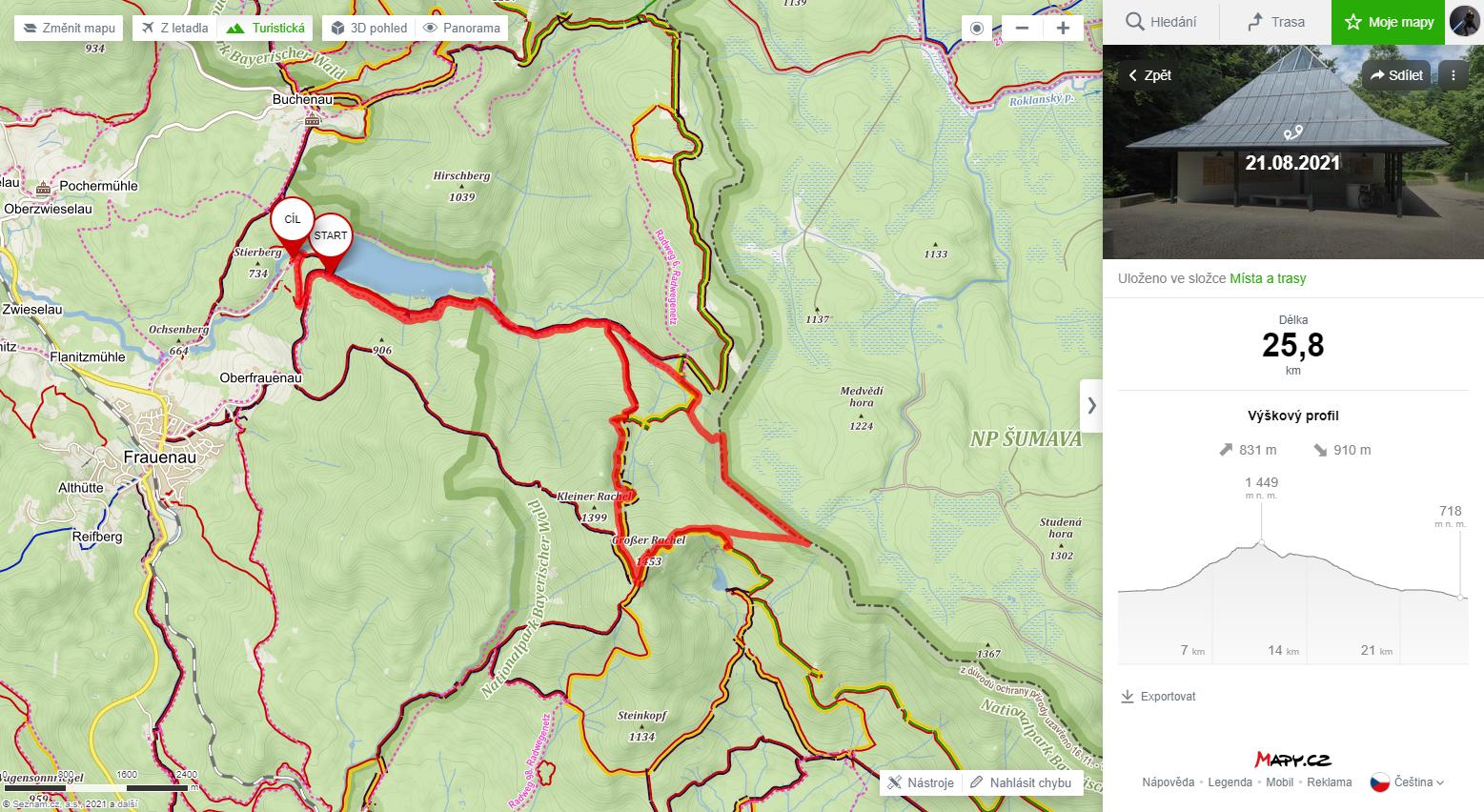The height and width of the screenshot is (812, 1484).
Task: Open the Změnit mapu map chooser
Action: coord(69,28)
